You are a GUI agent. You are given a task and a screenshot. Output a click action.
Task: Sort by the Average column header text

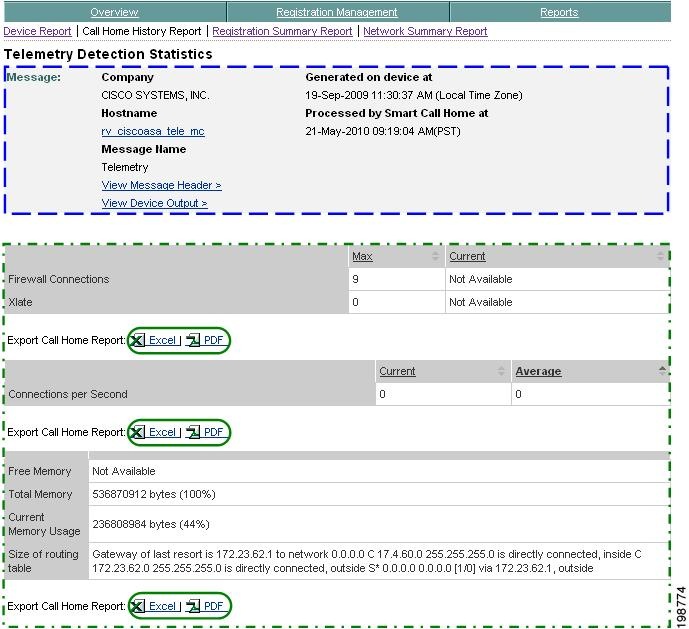[538, 372]
